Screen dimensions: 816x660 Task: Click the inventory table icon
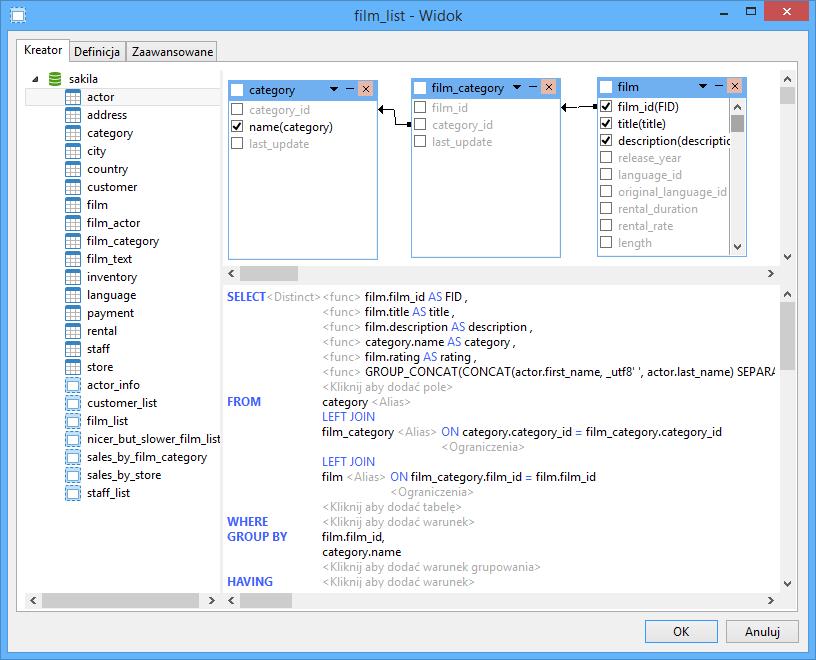[x=73, y=277]
